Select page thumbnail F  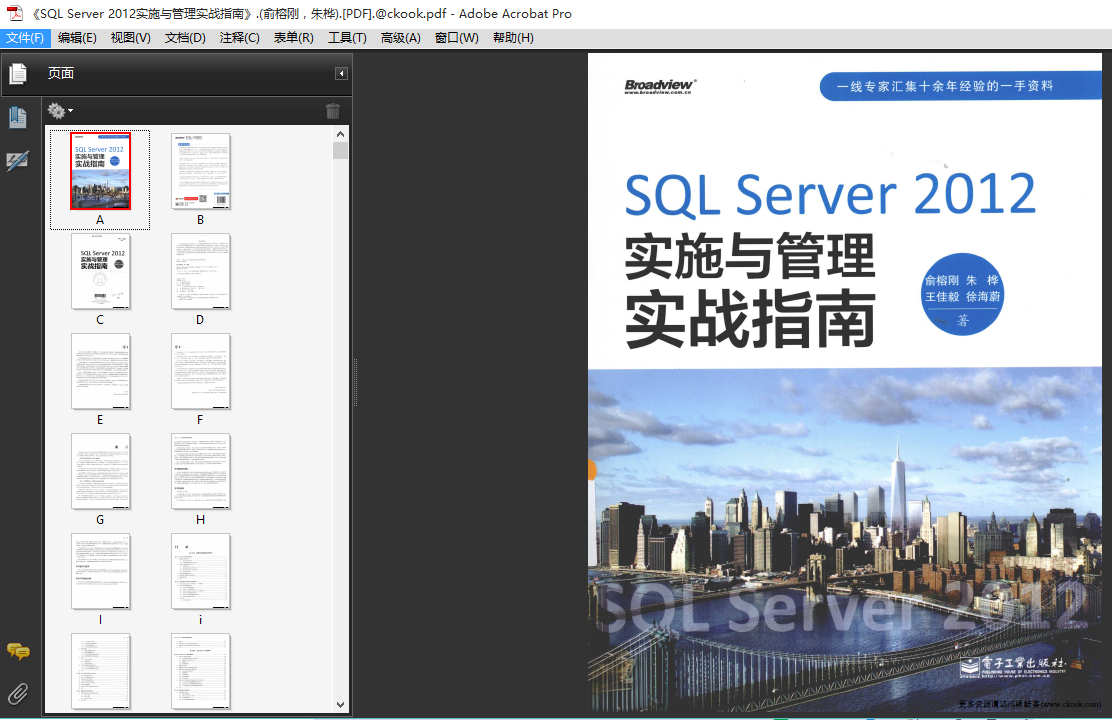[x=200, y=371]
